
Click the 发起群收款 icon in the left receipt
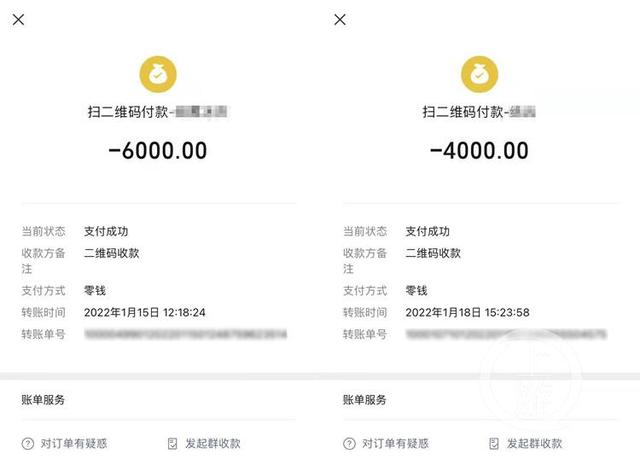172,443
